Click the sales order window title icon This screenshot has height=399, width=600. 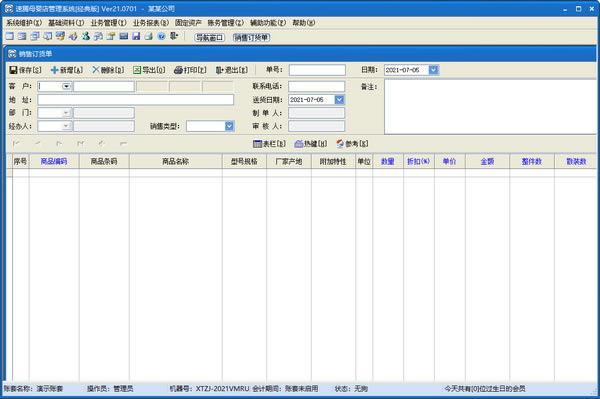pyautogui.click(x=12, y=54)
